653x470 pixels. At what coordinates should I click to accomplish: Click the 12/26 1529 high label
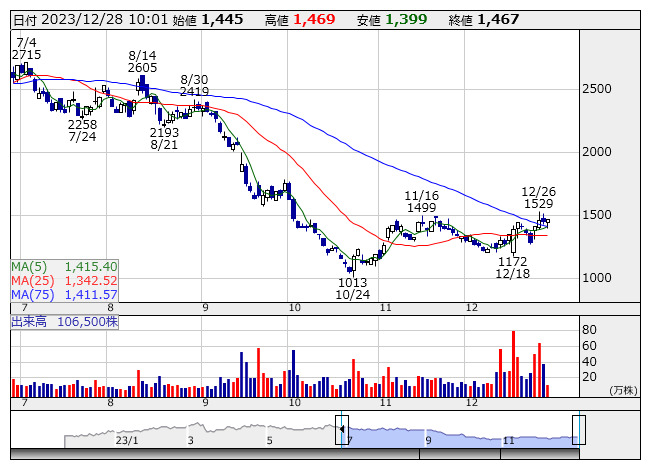[538, 197]
